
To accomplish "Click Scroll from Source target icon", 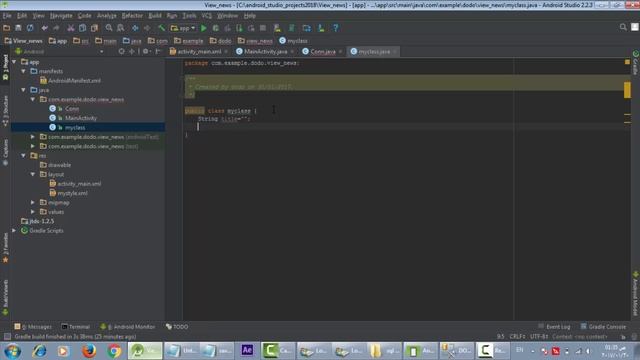I will coord(122,52).
